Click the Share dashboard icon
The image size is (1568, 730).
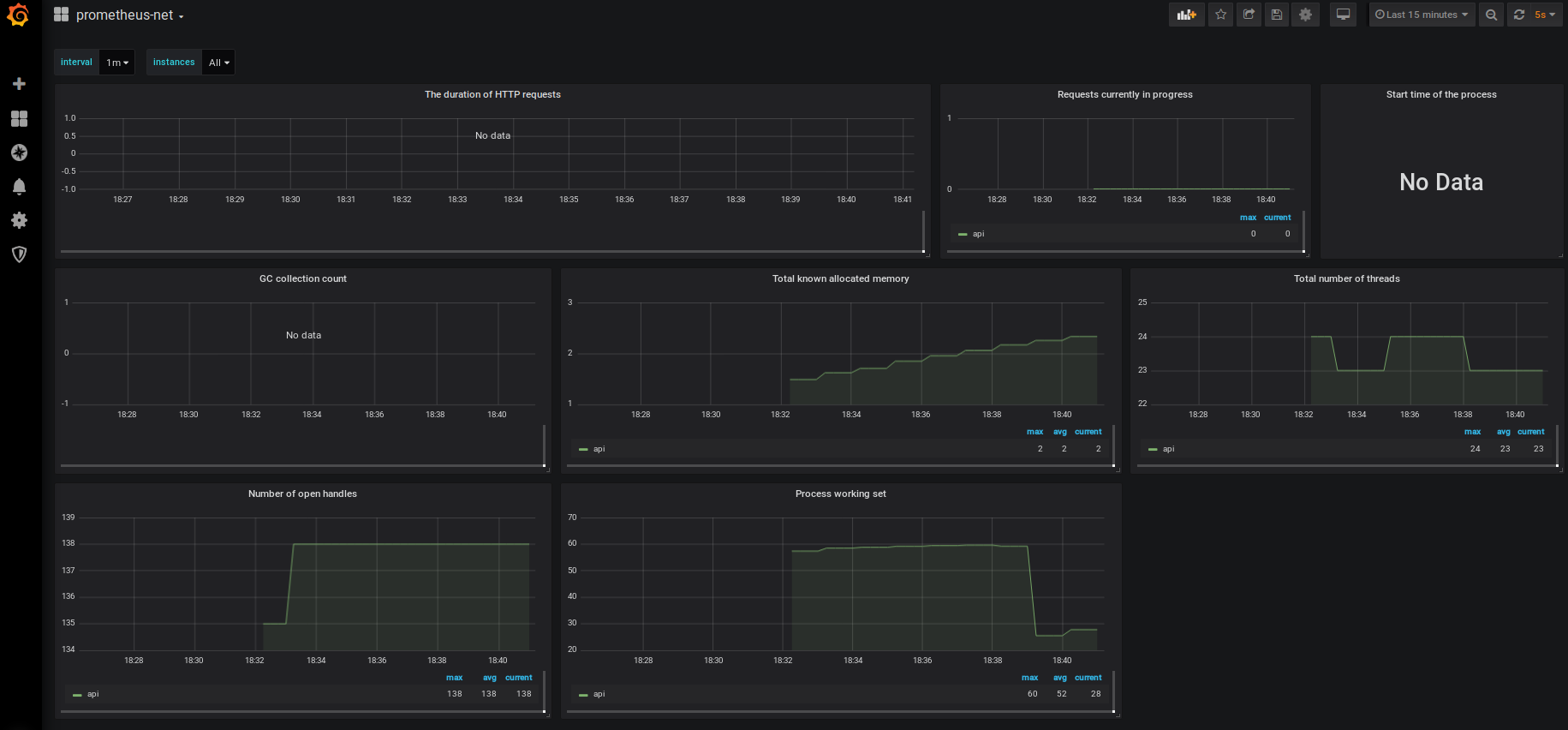1249,15
